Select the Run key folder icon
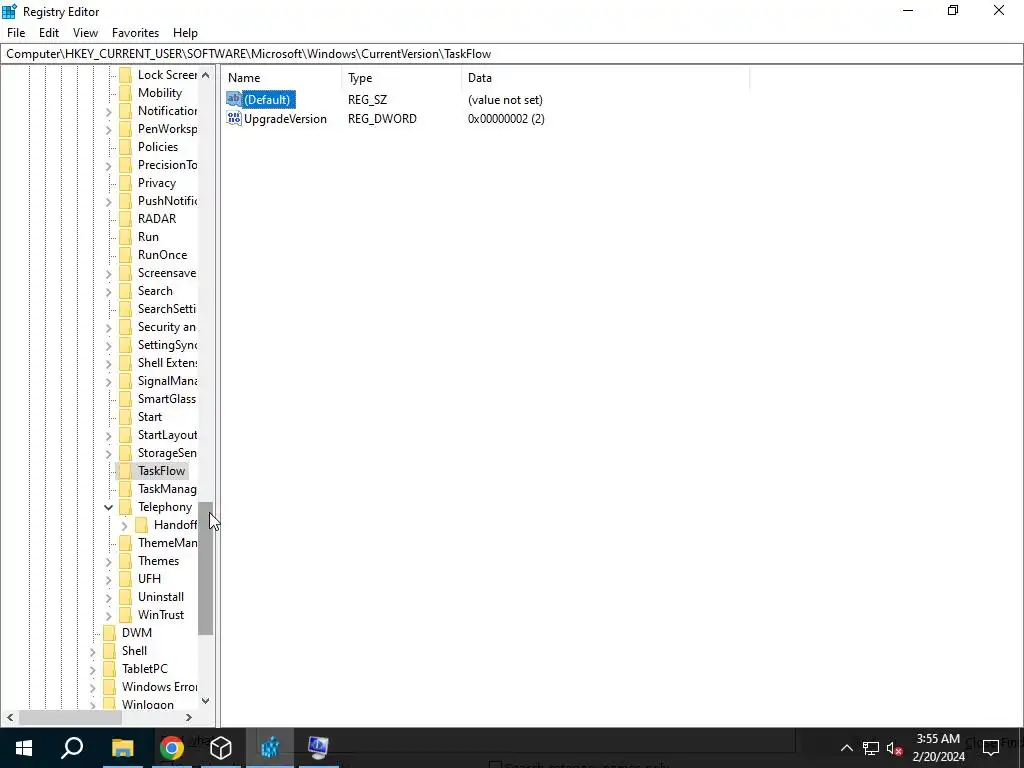This screenshot has width=1024, height=768. pos(125,236)
